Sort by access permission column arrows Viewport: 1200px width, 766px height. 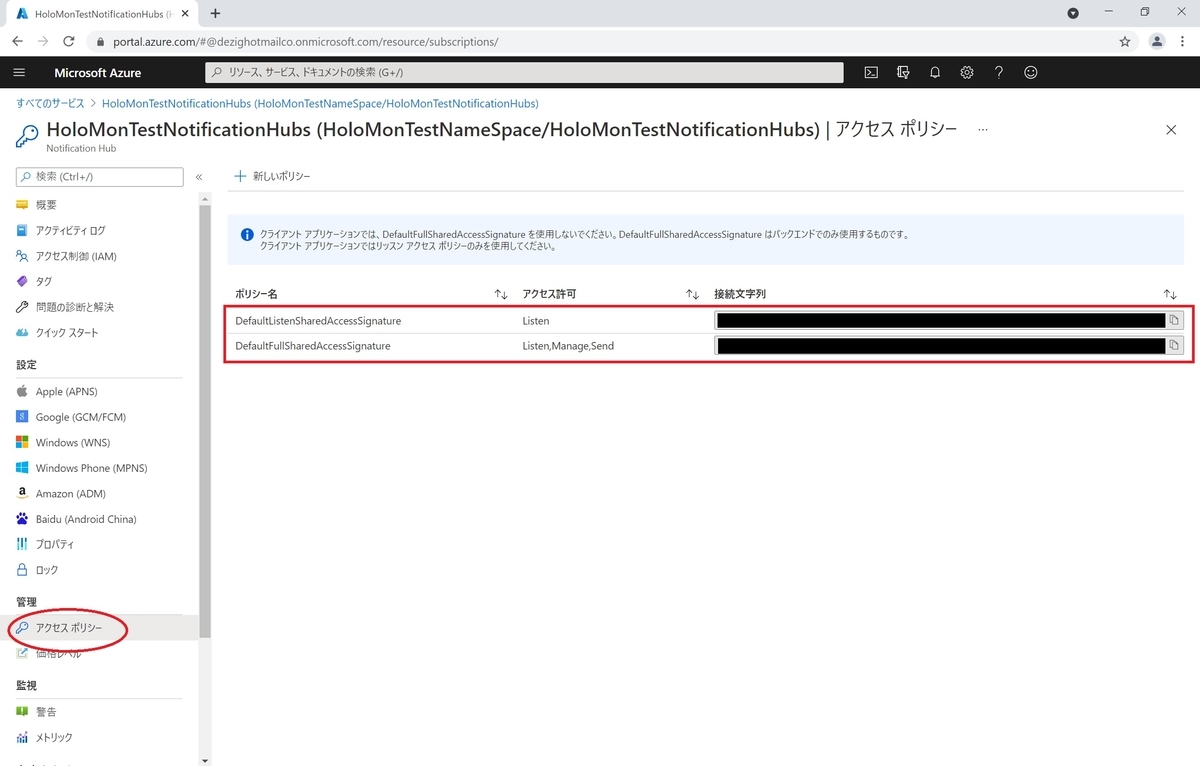click(692, 294)
